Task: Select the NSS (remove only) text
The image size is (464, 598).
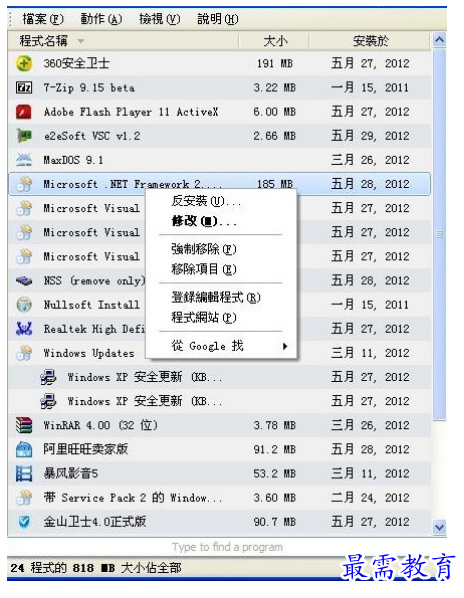Action: pos(95,281)
